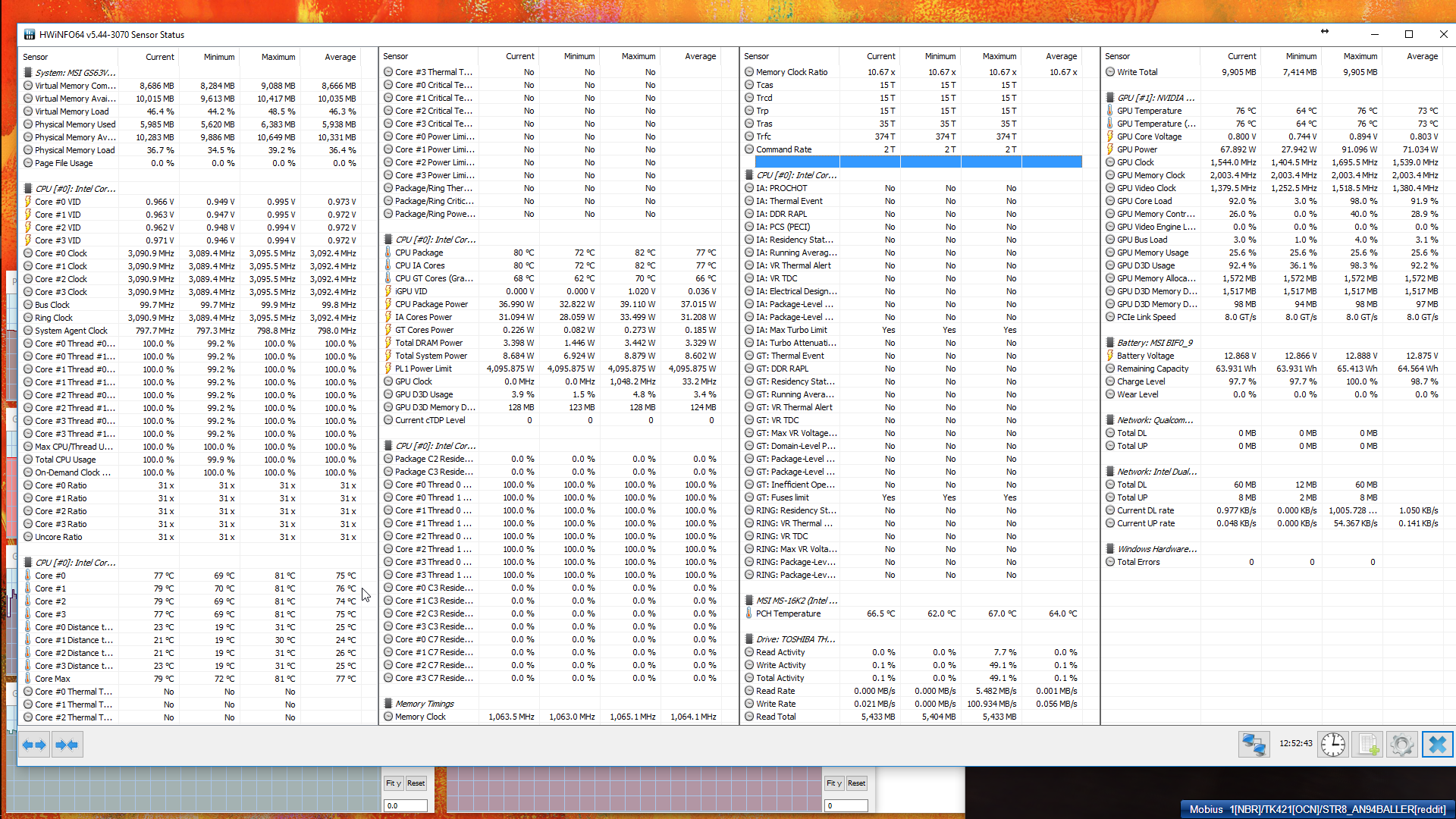
Task: Select the Wear Level row
Action: point(1273,394)
